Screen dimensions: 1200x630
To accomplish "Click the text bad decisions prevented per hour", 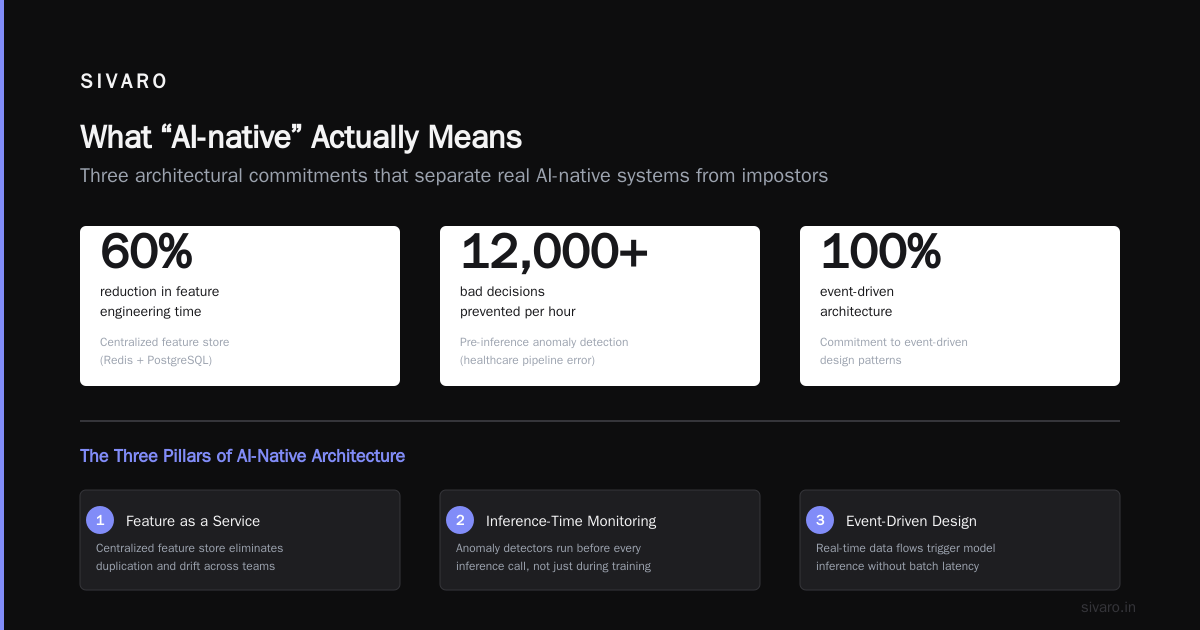I will click(518, 301).
